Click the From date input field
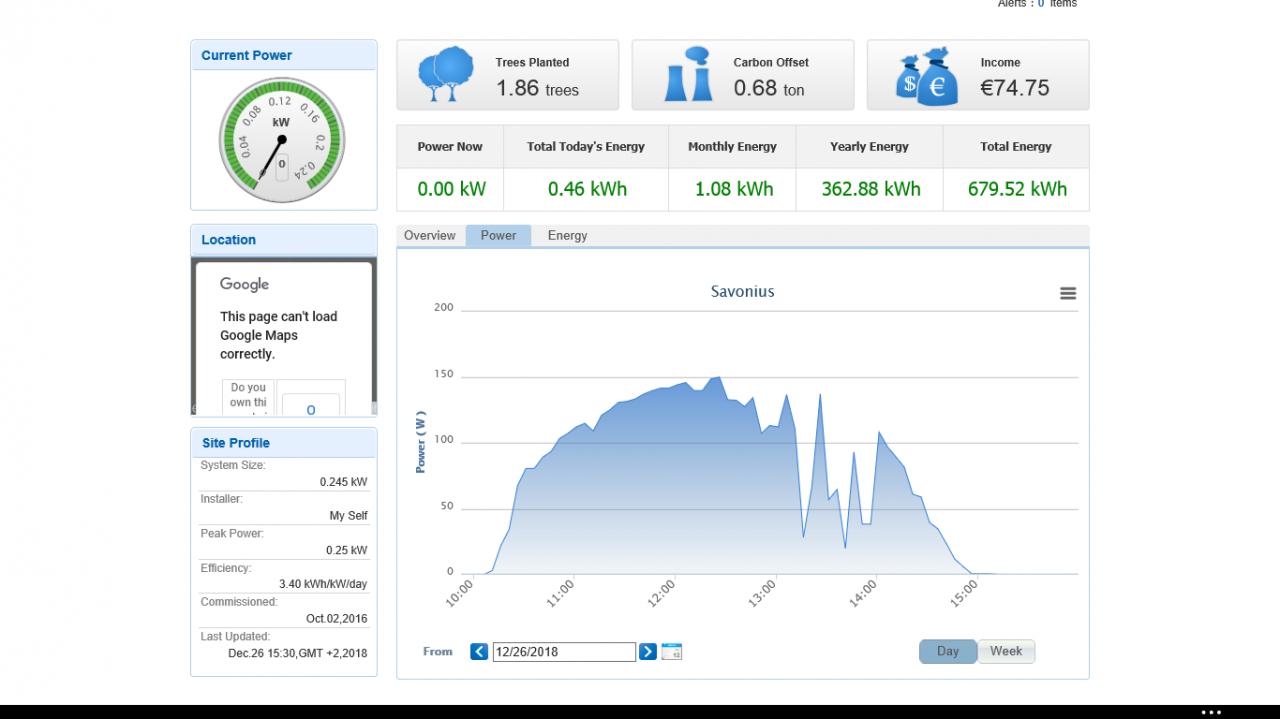This screenshot has height=719, width=1280. (x=564, y=652)
